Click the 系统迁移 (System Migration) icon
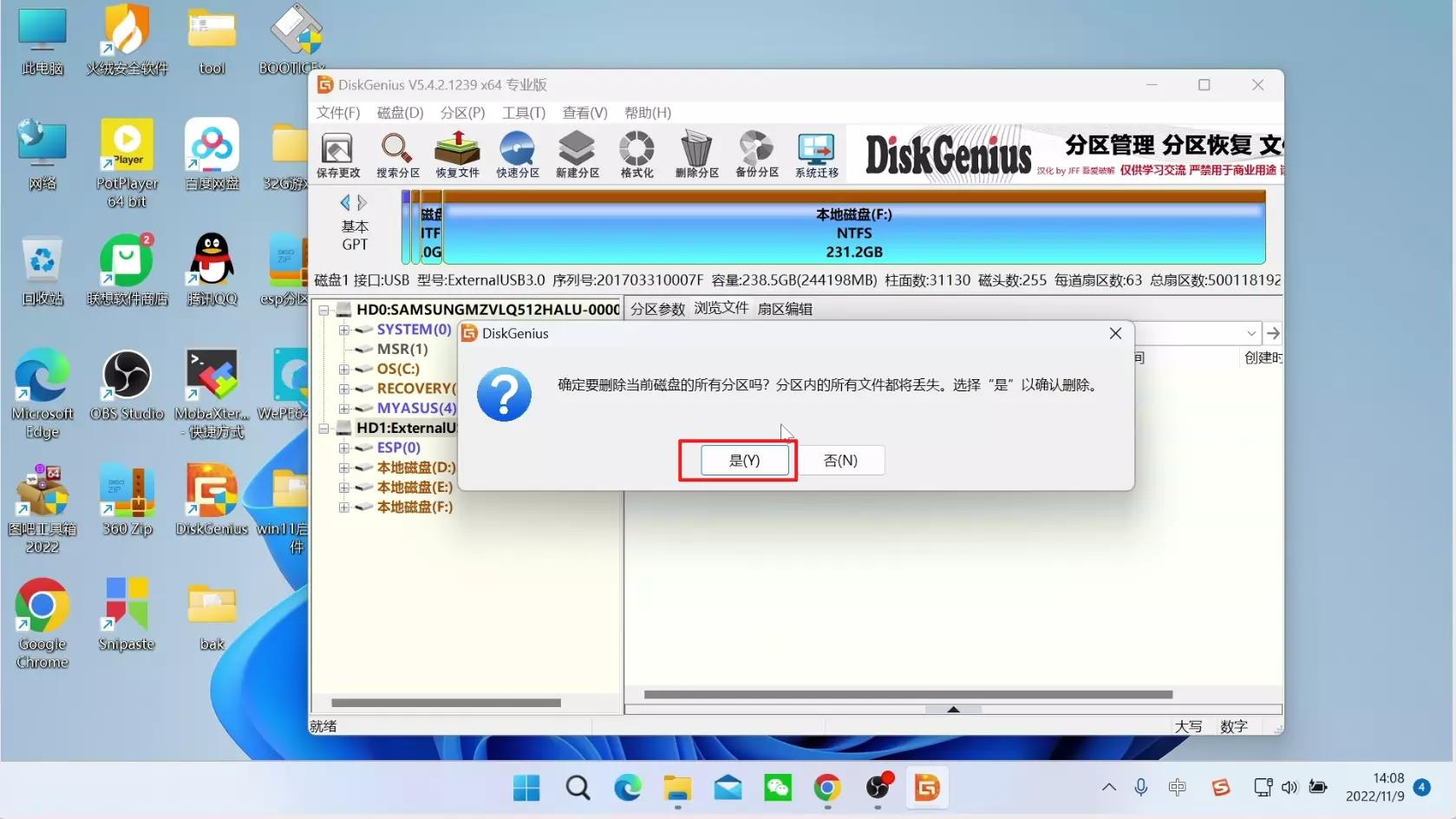This screenshot has height=819, width=1456. pos(815,154)
